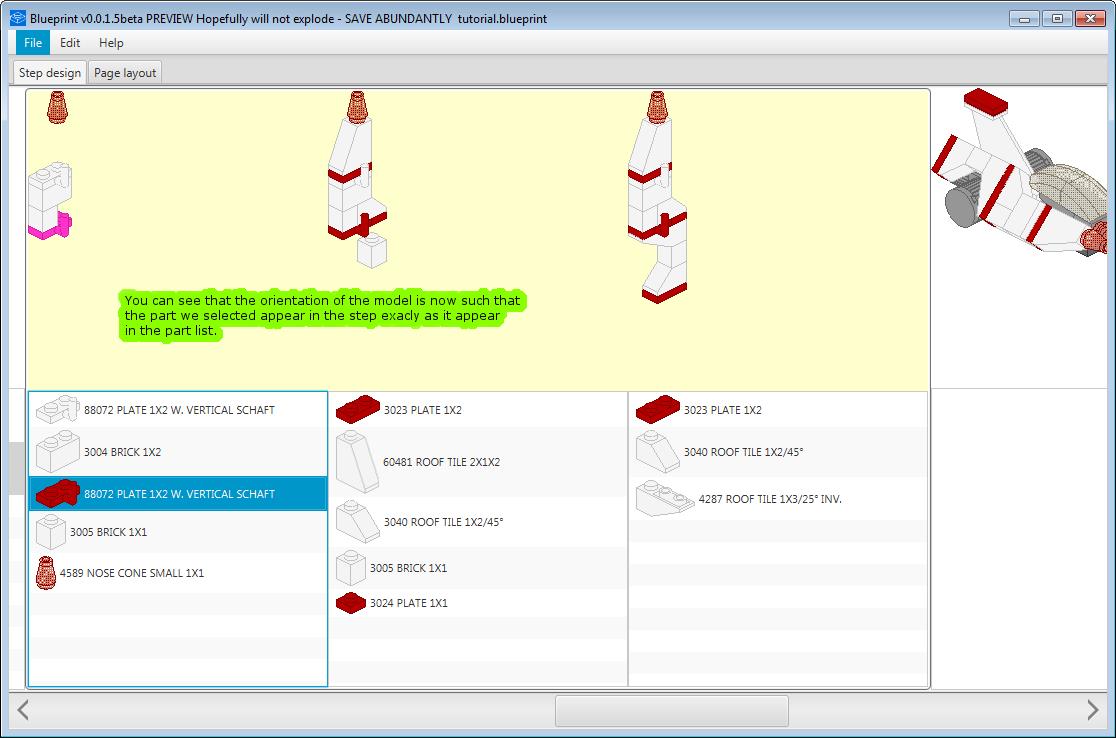Switch to the Page layout tab
1116x738 pixels.
coord(125,73)
